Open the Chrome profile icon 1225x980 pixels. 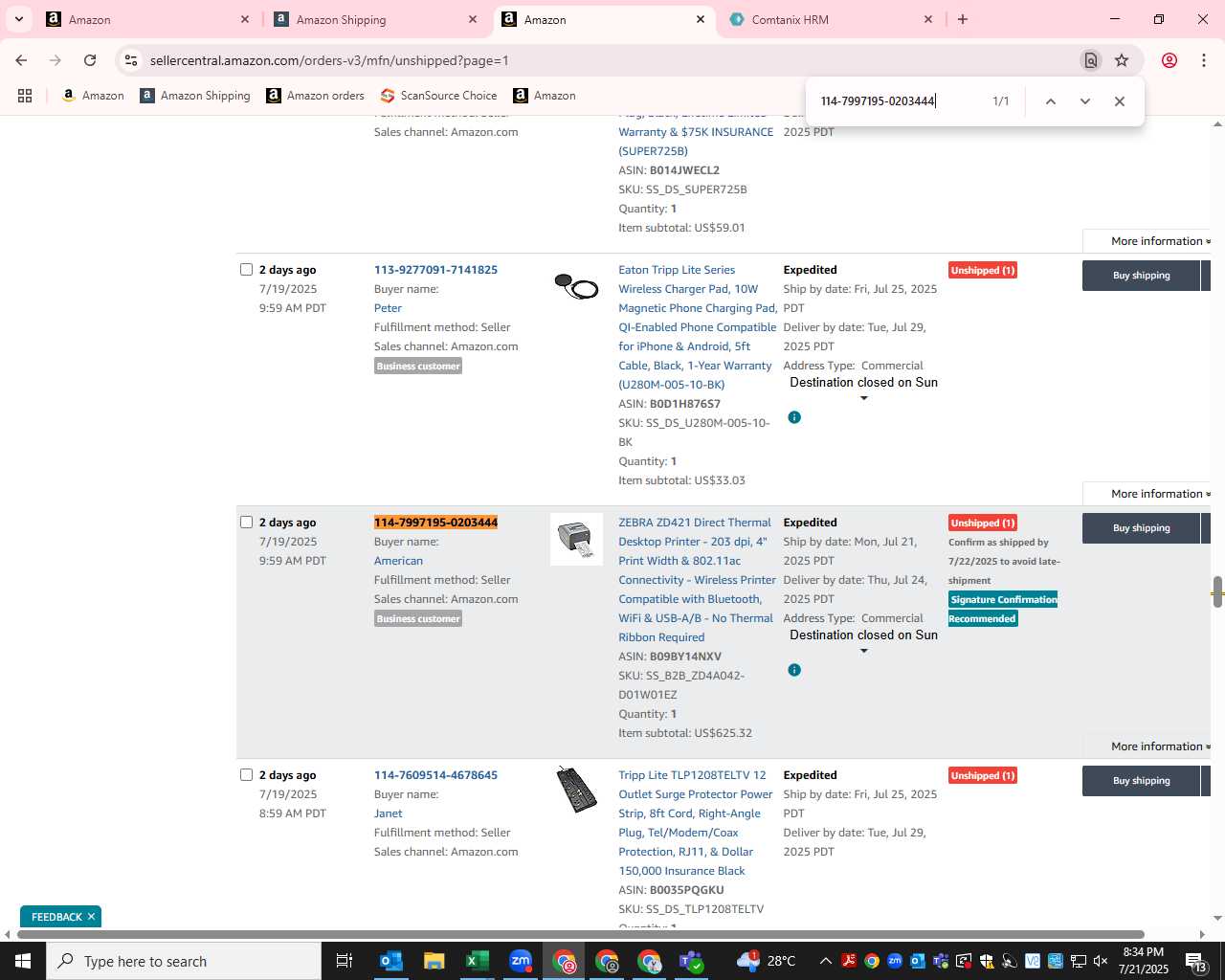tap(1169, 60)
